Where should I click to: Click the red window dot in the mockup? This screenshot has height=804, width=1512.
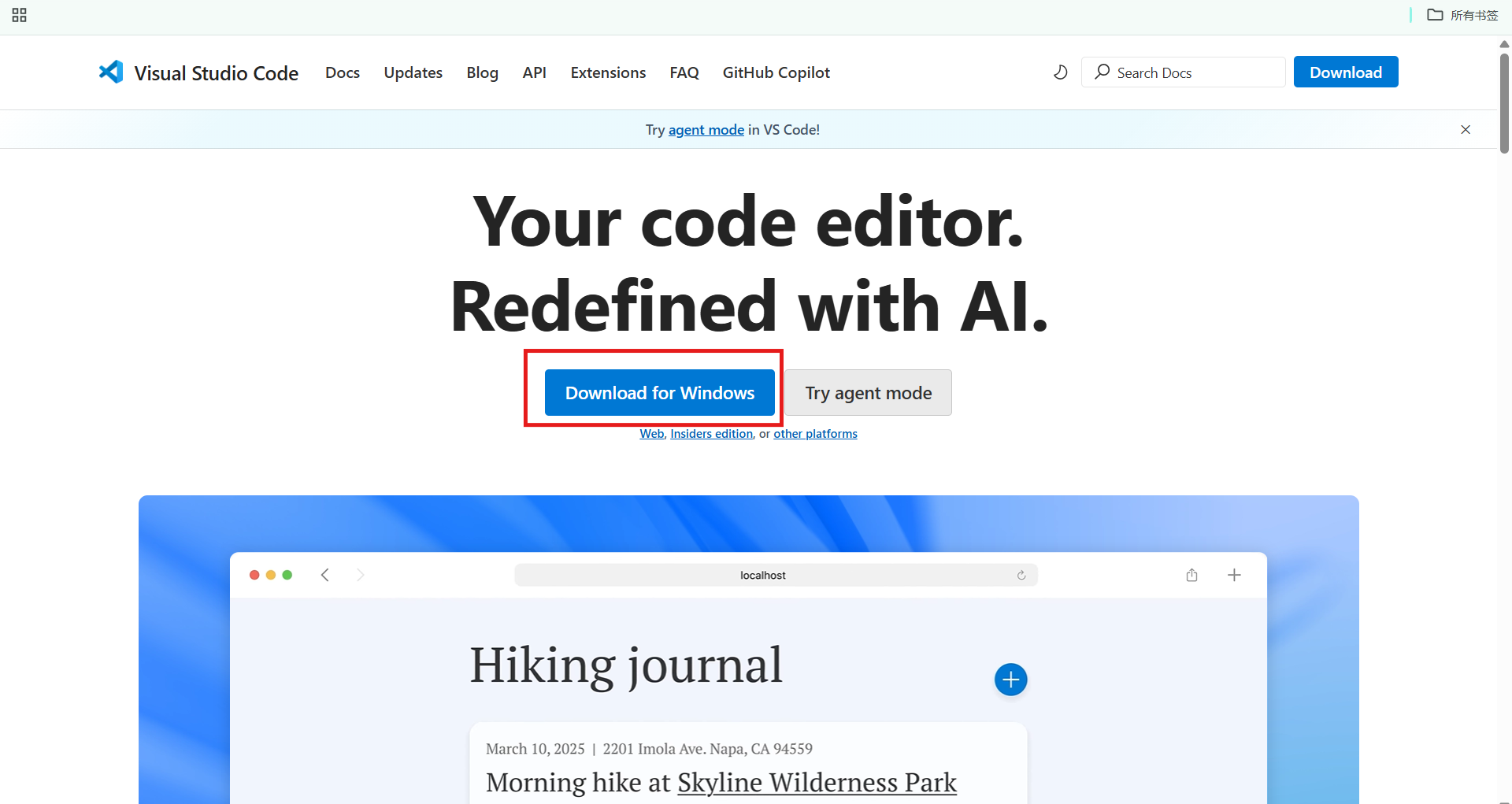pyautogui.click(x=254, y=575)
